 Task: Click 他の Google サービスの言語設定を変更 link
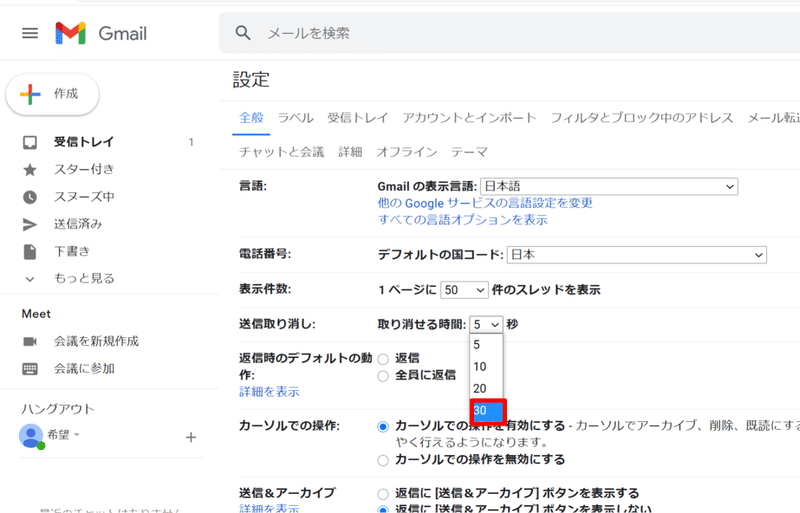(485, 203)
